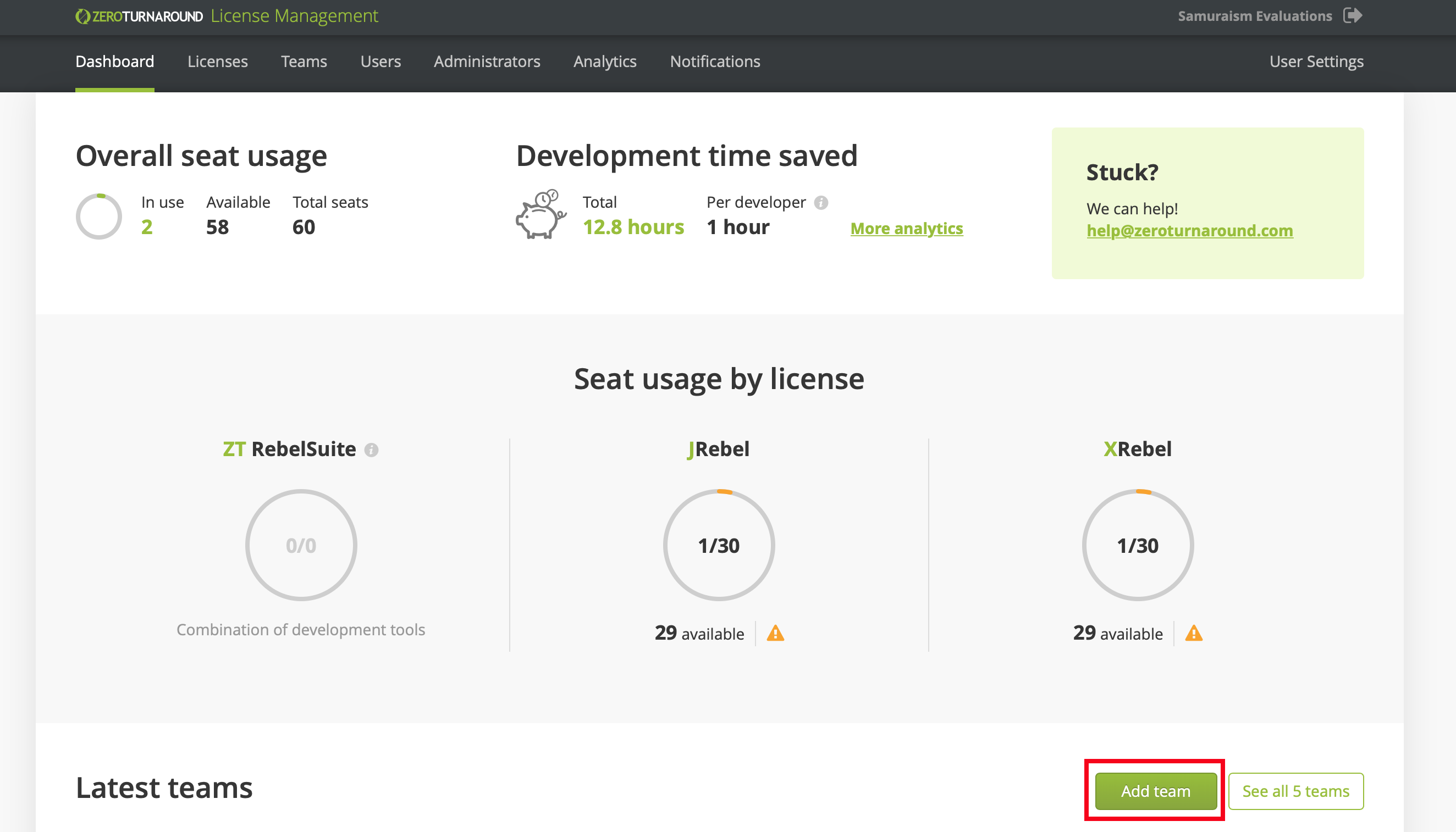Click the JRebel 1/30 usage circle
The height and width of the screenshot is (832, 1456).
[719, 545]
